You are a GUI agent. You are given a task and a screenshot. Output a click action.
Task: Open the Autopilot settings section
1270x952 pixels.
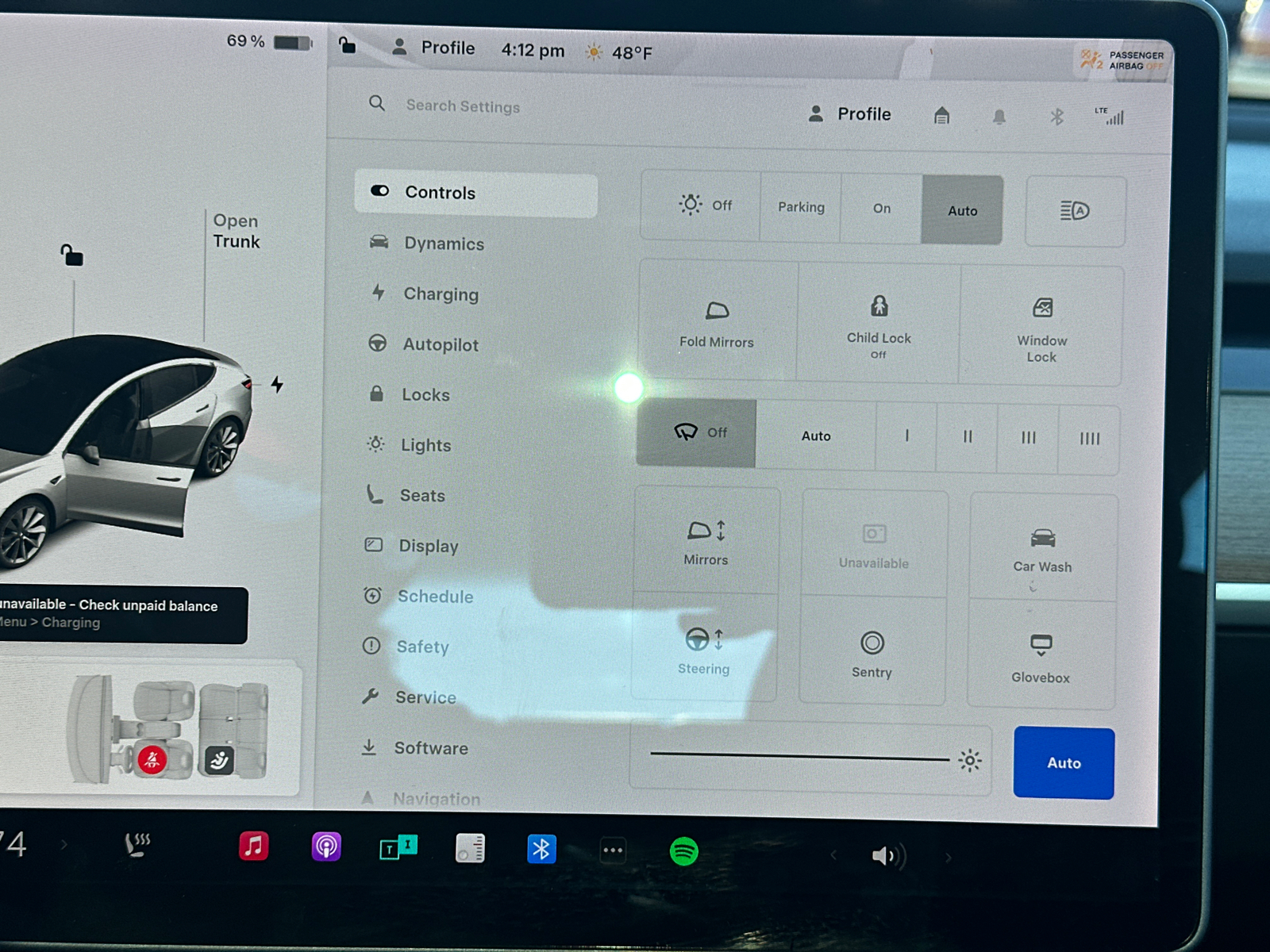[440, 344]
